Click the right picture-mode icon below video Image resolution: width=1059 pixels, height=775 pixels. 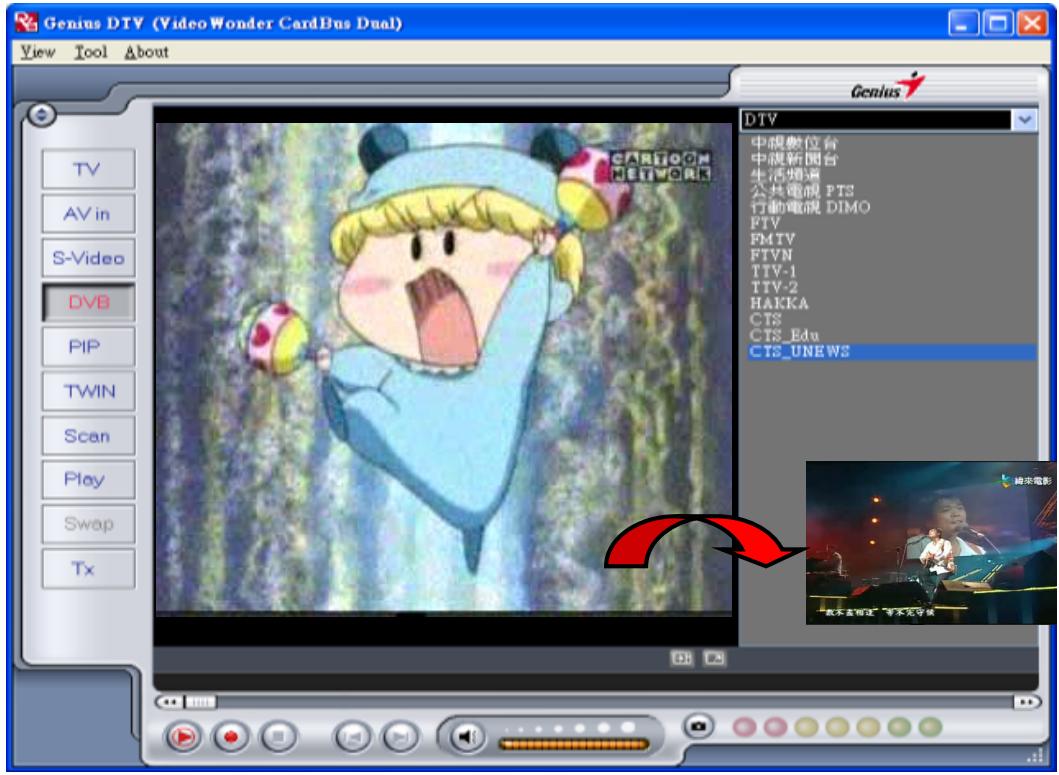pyautogui.click(x=715, y=658)
